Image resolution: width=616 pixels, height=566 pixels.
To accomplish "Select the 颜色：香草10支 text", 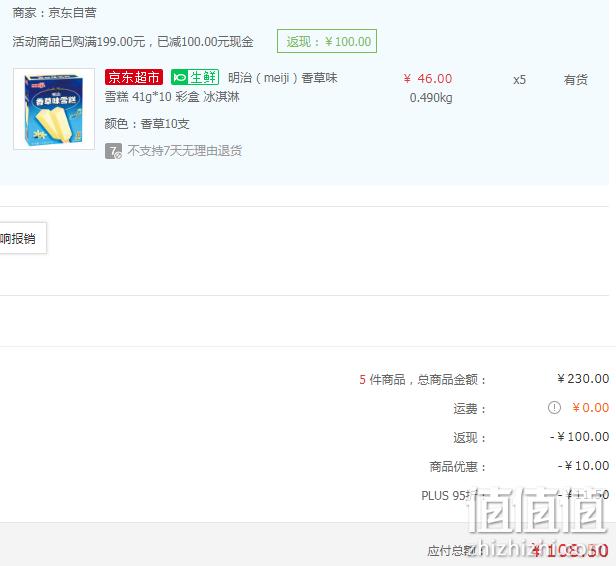I will click(147, 124).
